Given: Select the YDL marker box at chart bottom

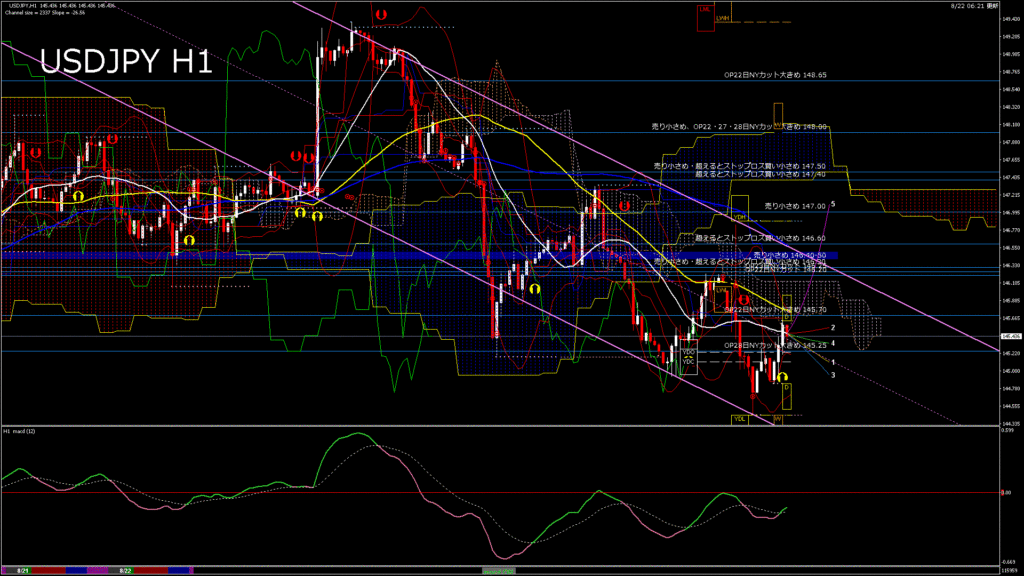Looking at the screenshot, I should point(739,419).
